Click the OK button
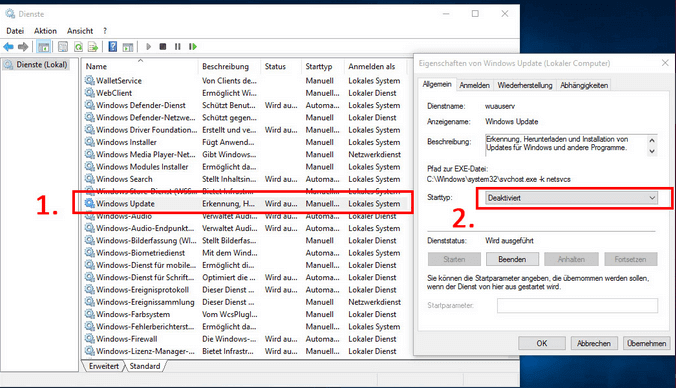676x388 pixels. pos(542,344)
